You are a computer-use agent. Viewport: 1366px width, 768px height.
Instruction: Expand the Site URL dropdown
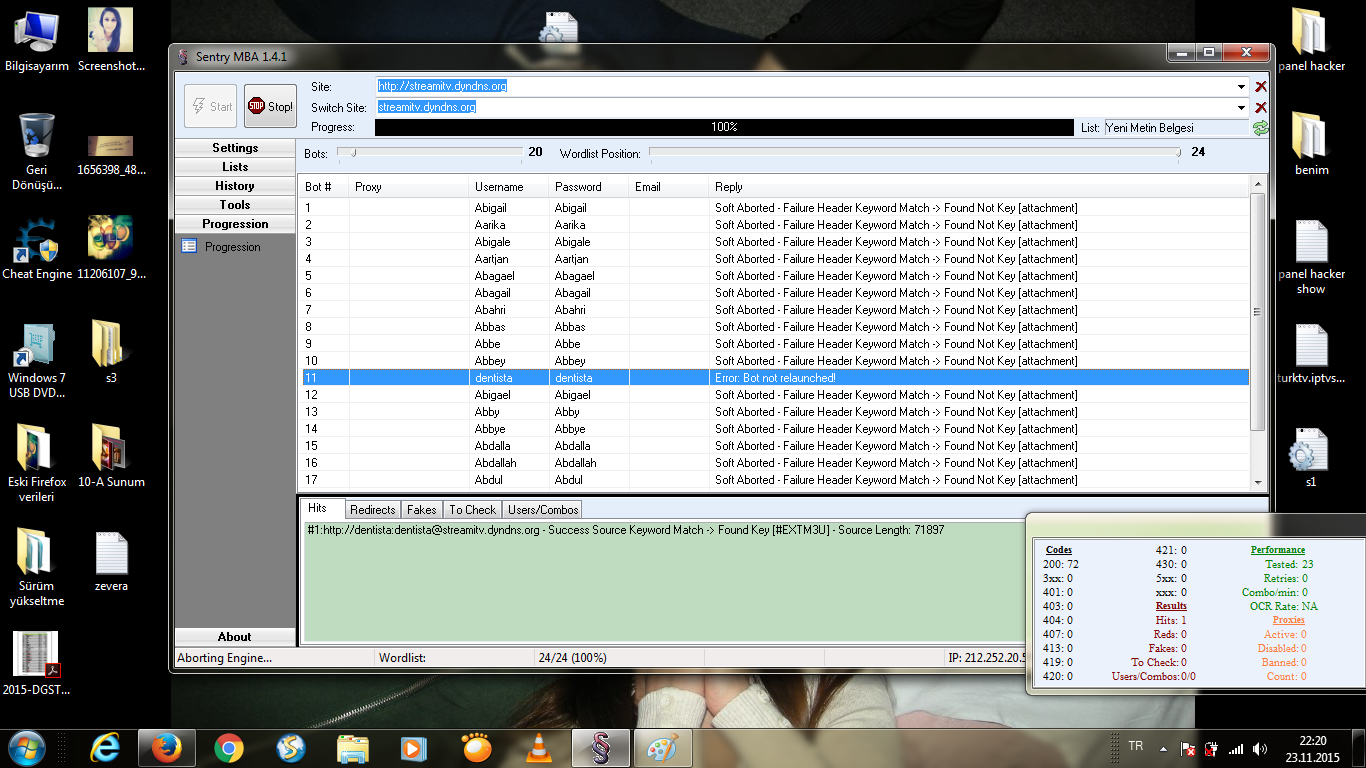1241,87
